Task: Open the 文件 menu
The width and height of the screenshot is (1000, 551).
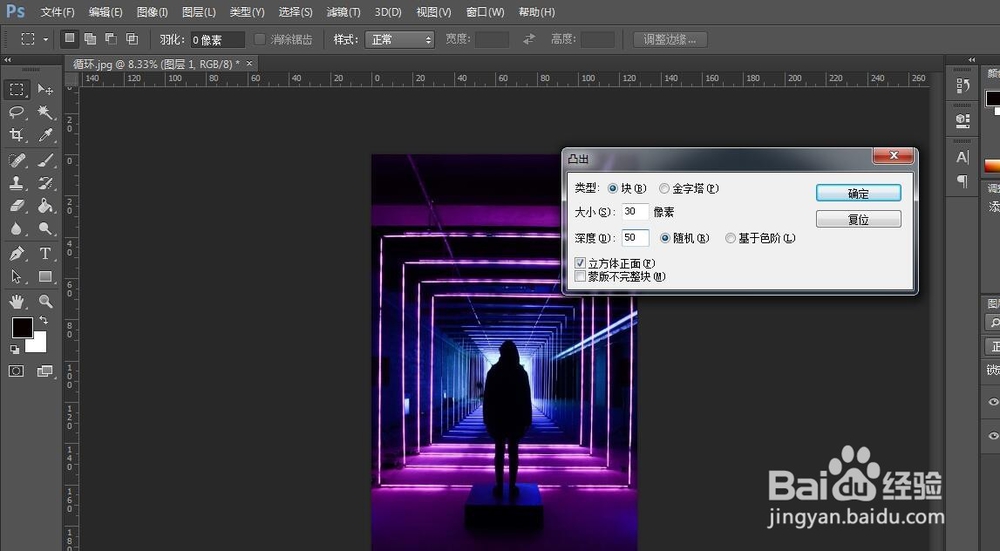Action: tap(57, 12)
